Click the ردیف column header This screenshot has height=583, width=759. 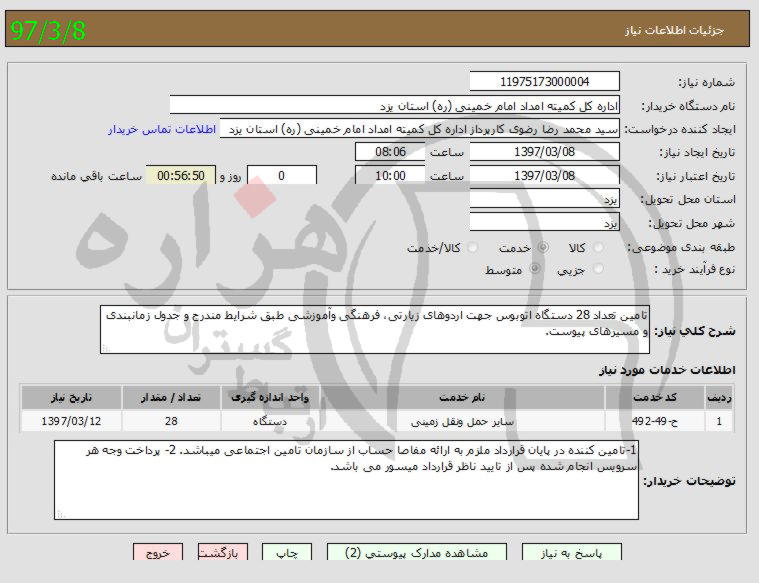[x=719, y=398]
